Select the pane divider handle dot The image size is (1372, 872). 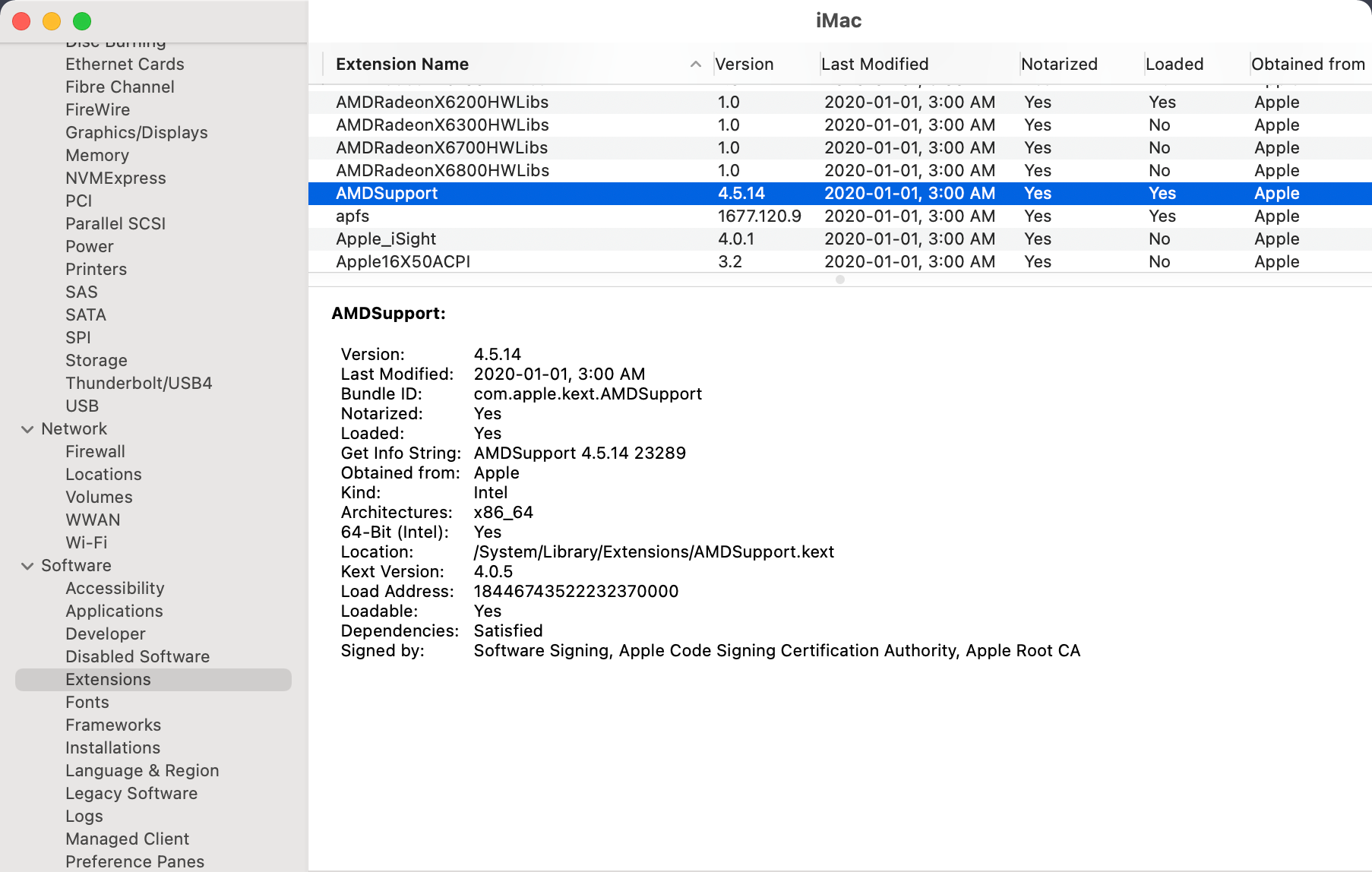pos(840,280)
